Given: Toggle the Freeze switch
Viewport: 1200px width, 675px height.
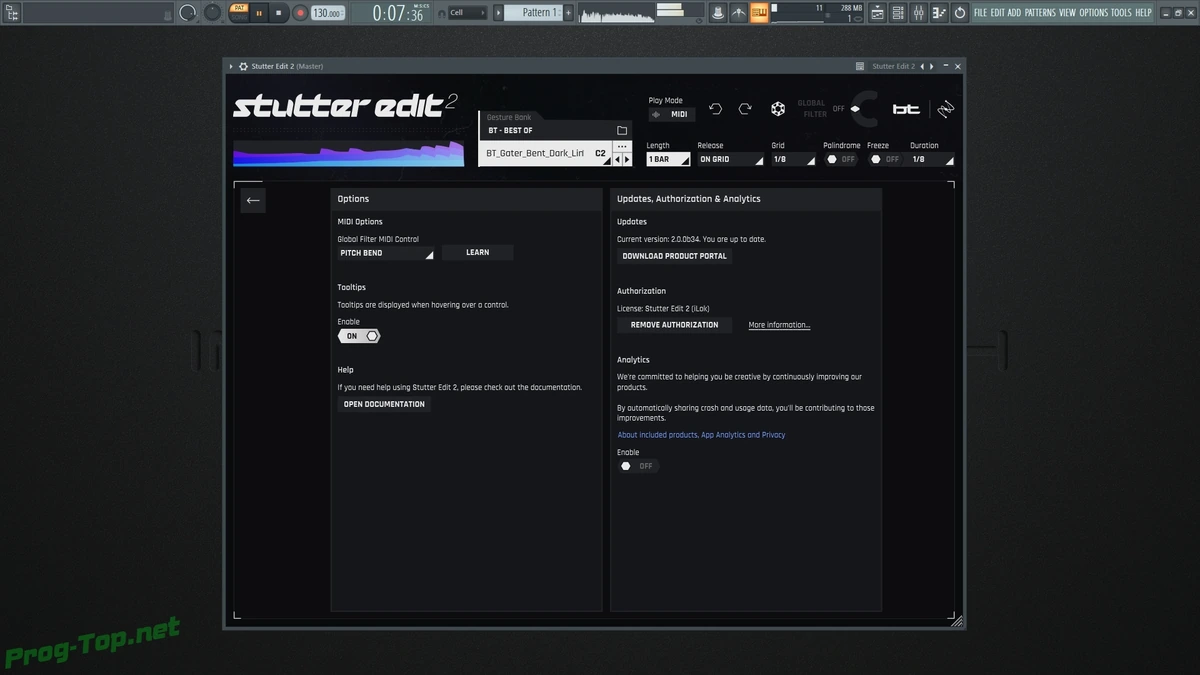Looking at the screenshot, I should pyautogui.click(x=884, y=159).
